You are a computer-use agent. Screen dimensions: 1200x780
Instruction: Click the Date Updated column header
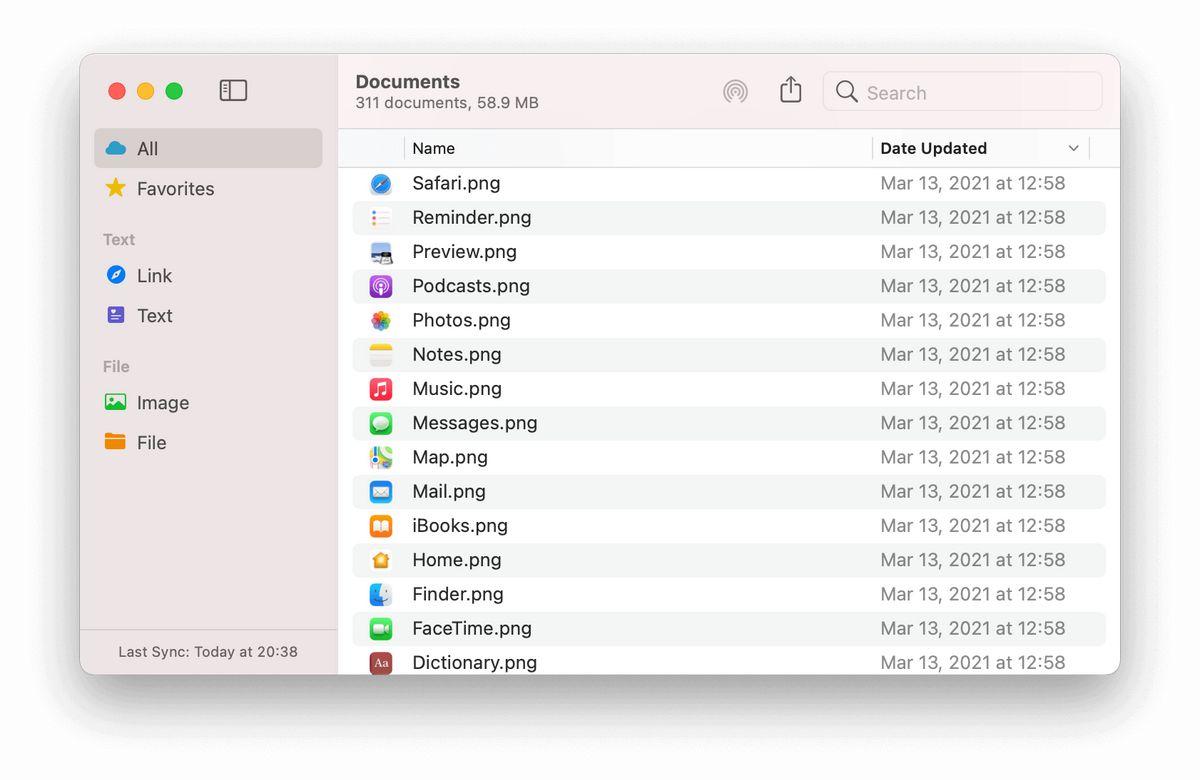pyautogui.click(x=933, y=149)
